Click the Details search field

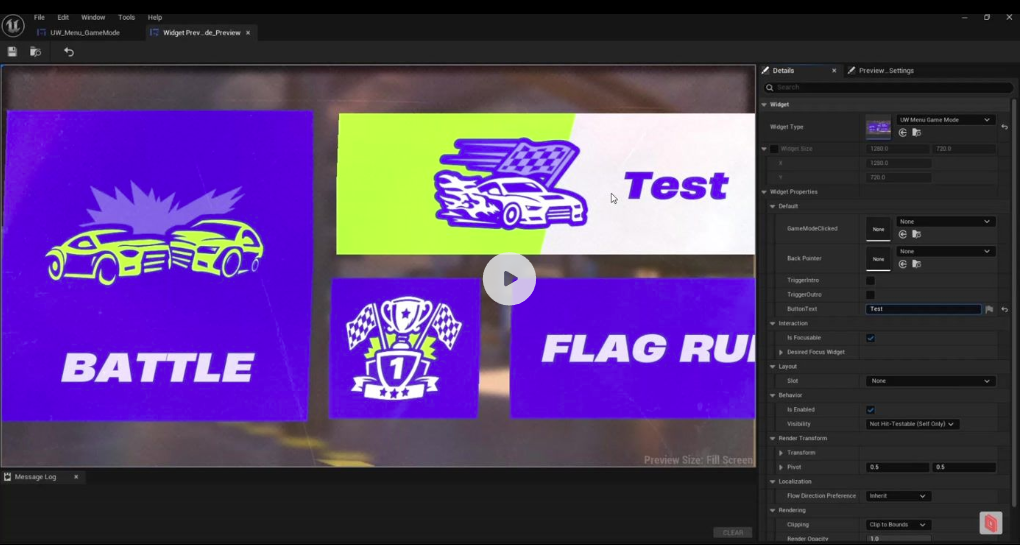(x=888, y=87)
